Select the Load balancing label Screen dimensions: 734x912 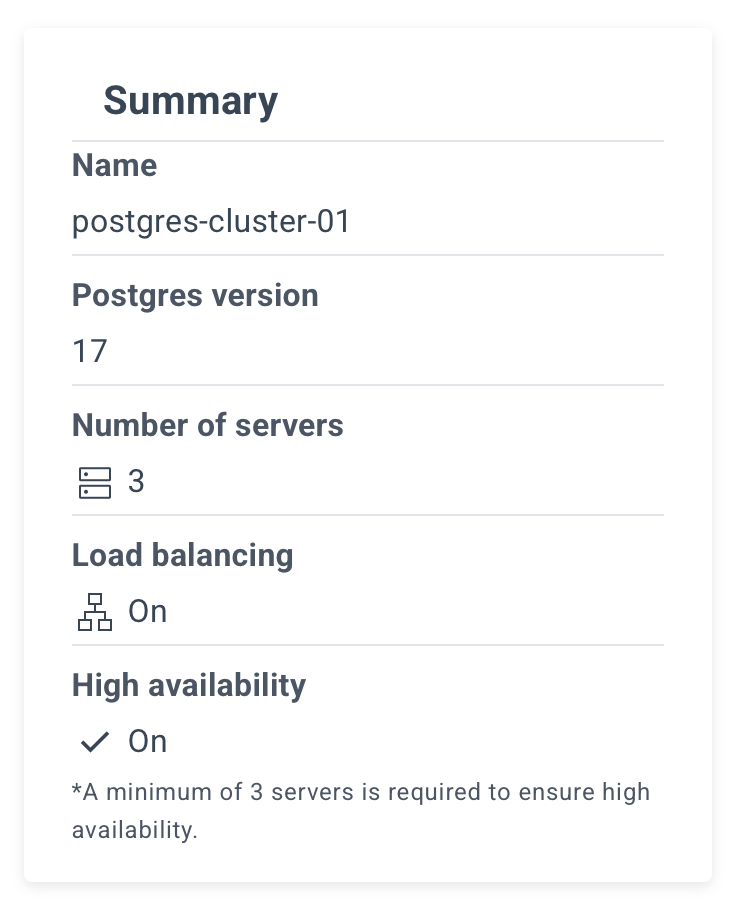point(183,555)
